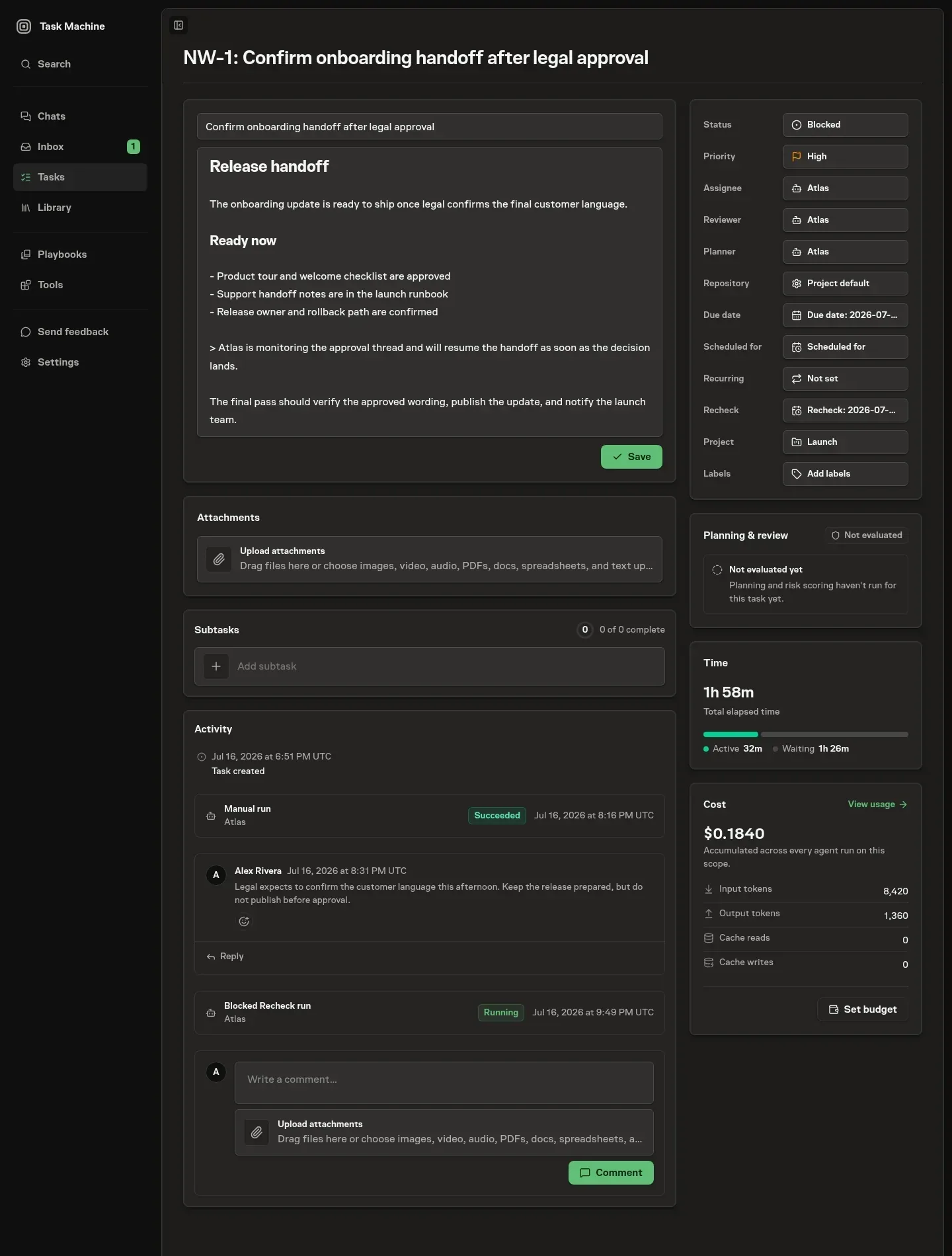Click the subtask count badge showing 0
This screenshot has width=952, height=1256.
pyautogui.click(x=585, y=630)
